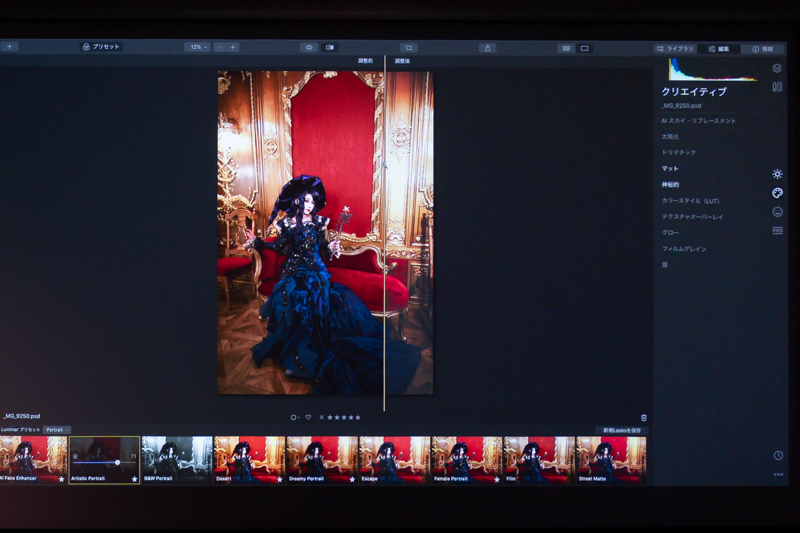Toggle favorite star on Dreamy Portrait
The height and width of the screenshot is (533, 800).
[352, 479]
